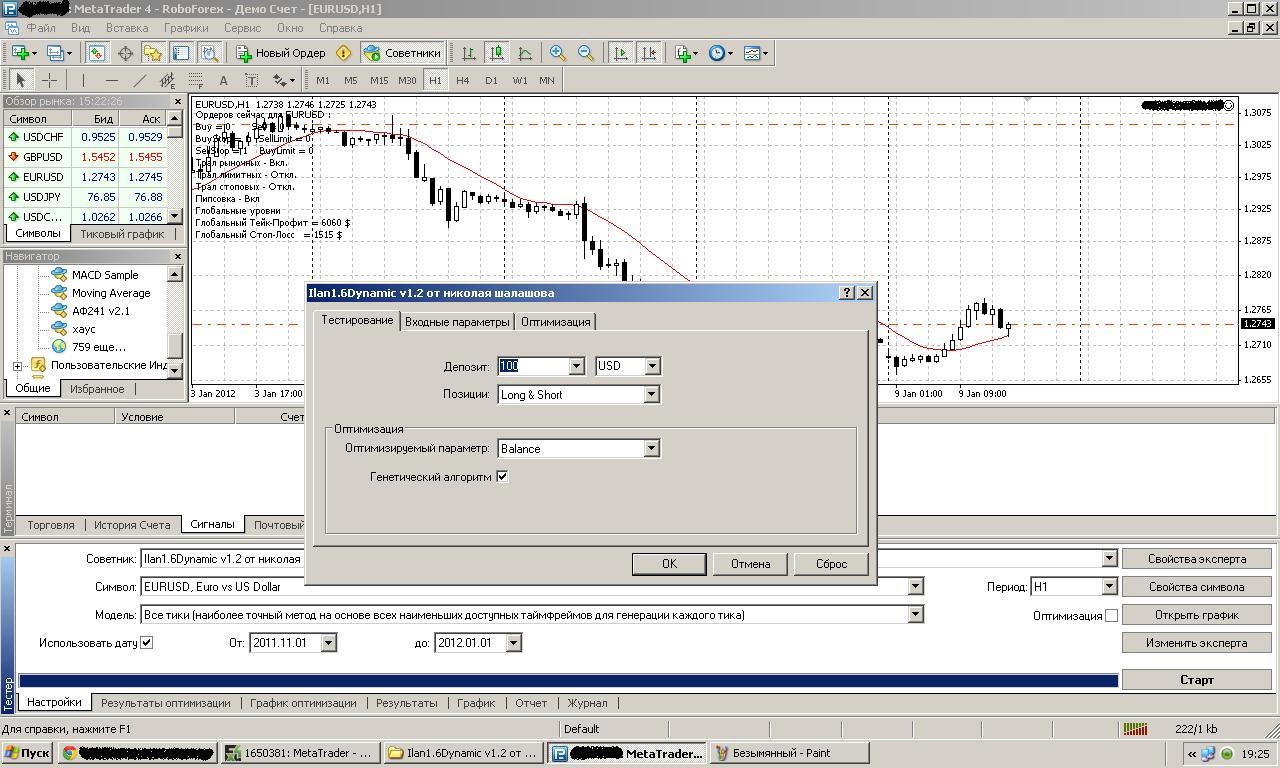Pick the vertical line drawing tool
This screenshot has height=768, width=1280.
83,80
